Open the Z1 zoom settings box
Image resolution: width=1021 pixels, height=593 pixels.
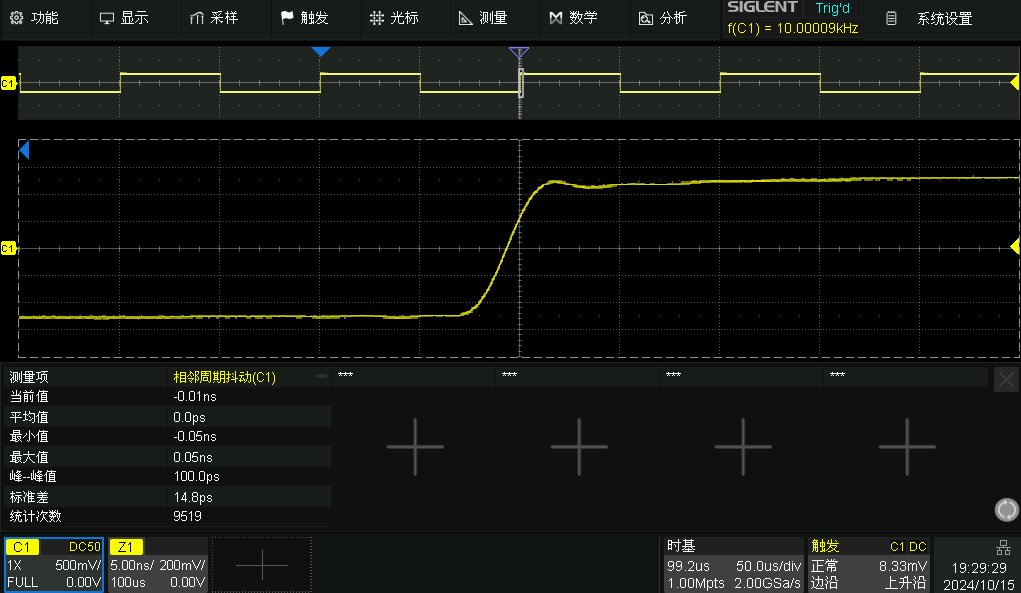[158, 565]
